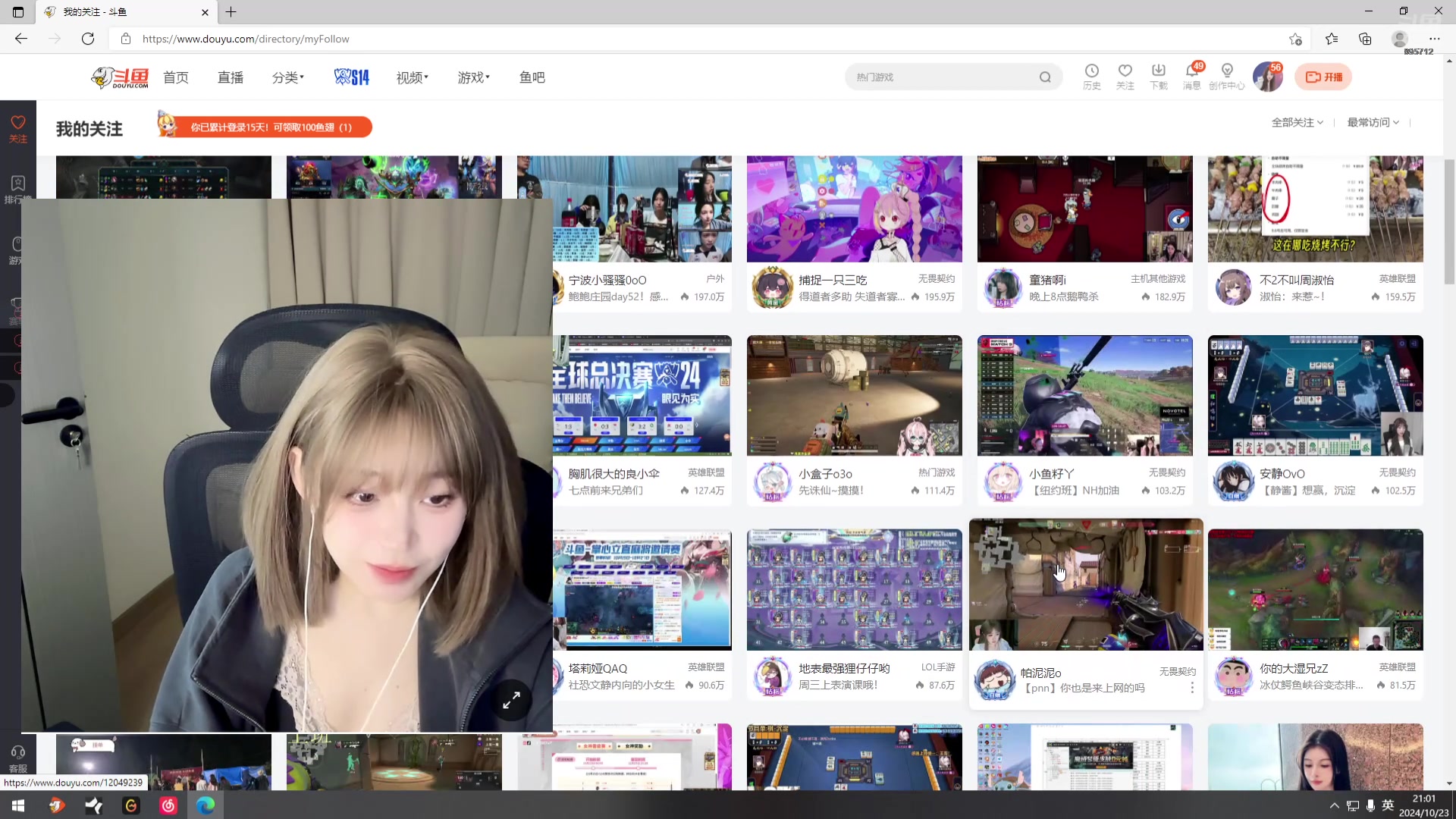Viewport: 1456px width, 819px height.
Task: Open the Logitech G app in taskbar
Action: [130, 805]
